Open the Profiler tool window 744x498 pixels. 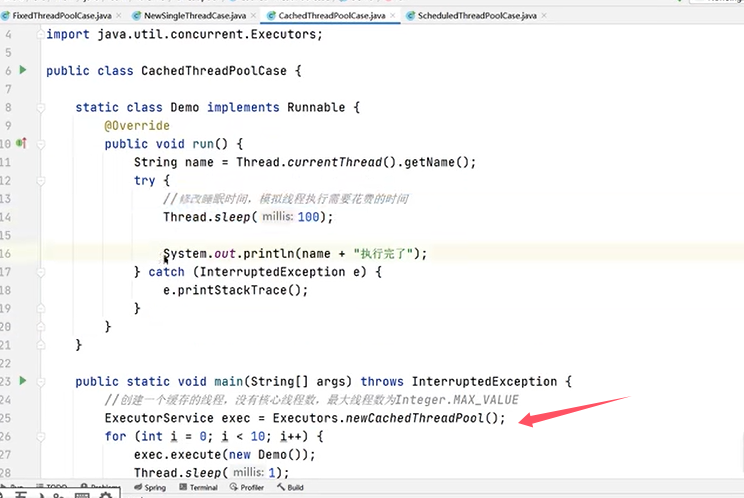246,487
